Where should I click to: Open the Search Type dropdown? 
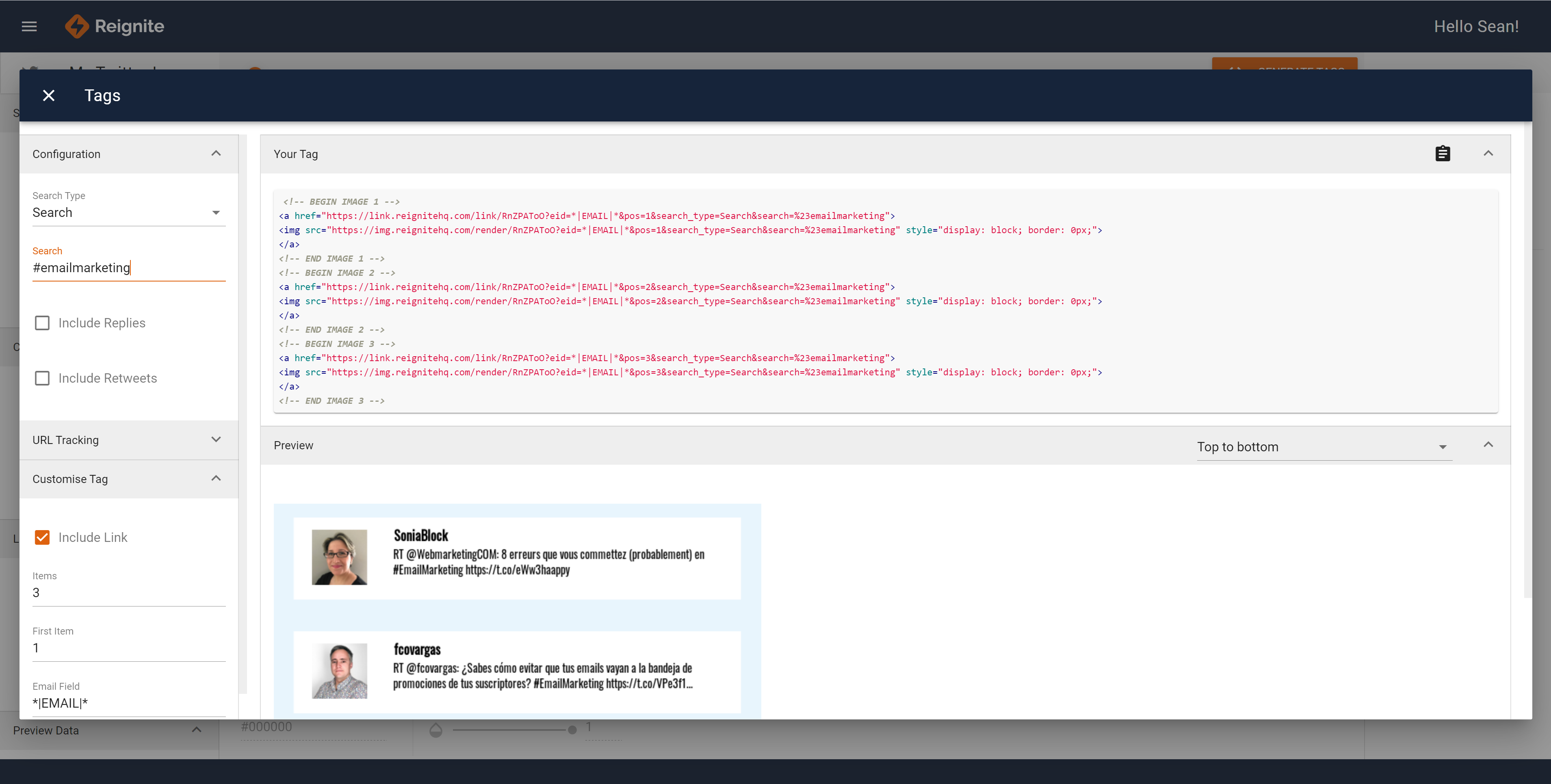tap(128, 212)
